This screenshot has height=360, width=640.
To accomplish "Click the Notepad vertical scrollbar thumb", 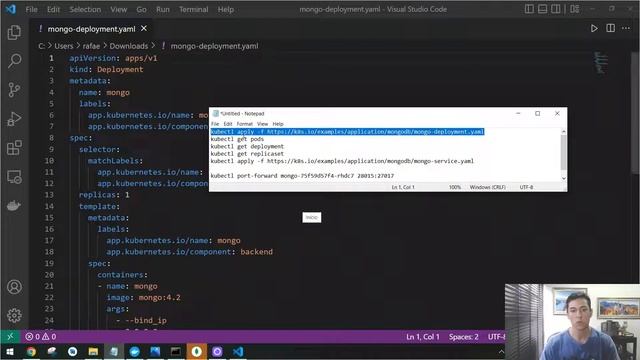I will click(564, 152).
